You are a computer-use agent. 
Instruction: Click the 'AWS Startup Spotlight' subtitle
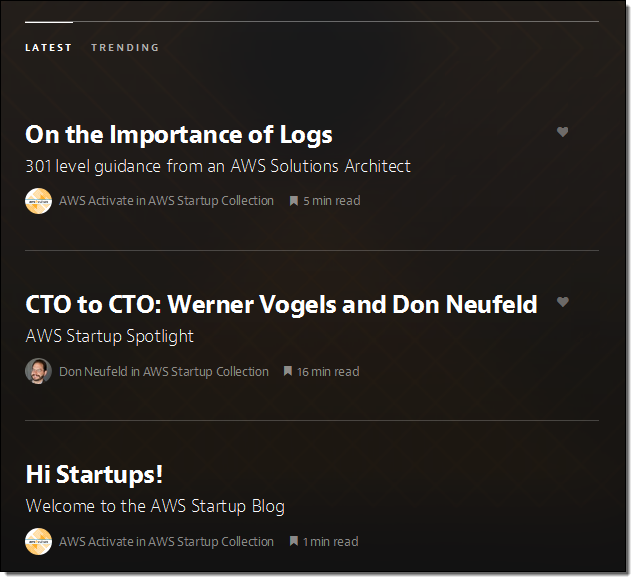tap(109, 336)
